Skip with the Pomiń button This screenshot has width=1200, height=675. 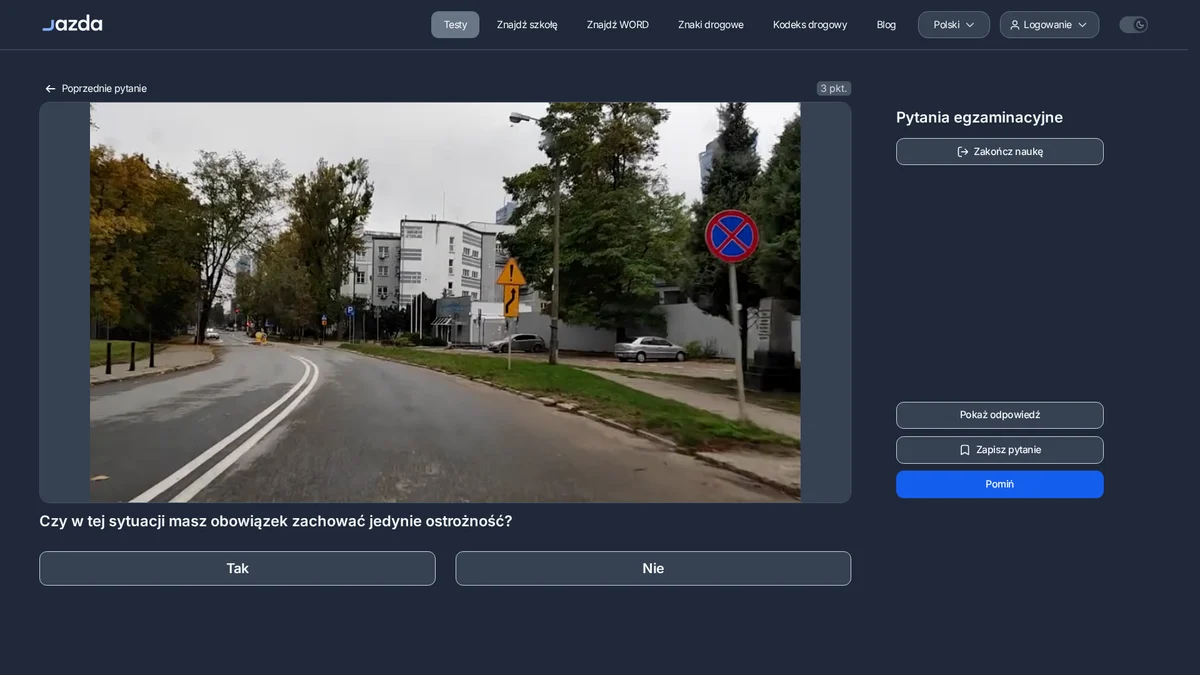click(1000, 484)
